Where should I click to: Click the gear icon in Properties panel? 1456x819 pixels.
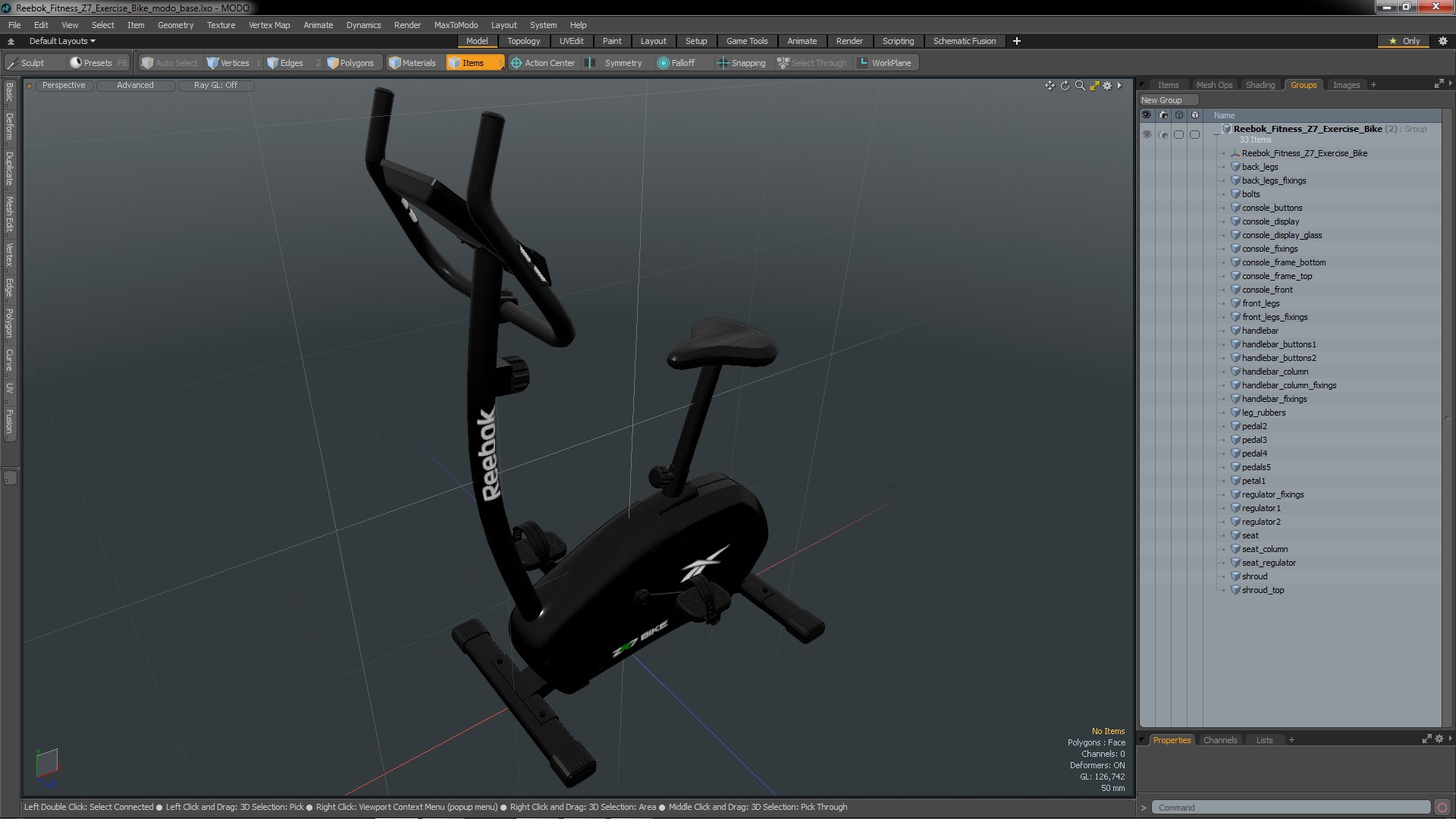tap(1439, 739)
